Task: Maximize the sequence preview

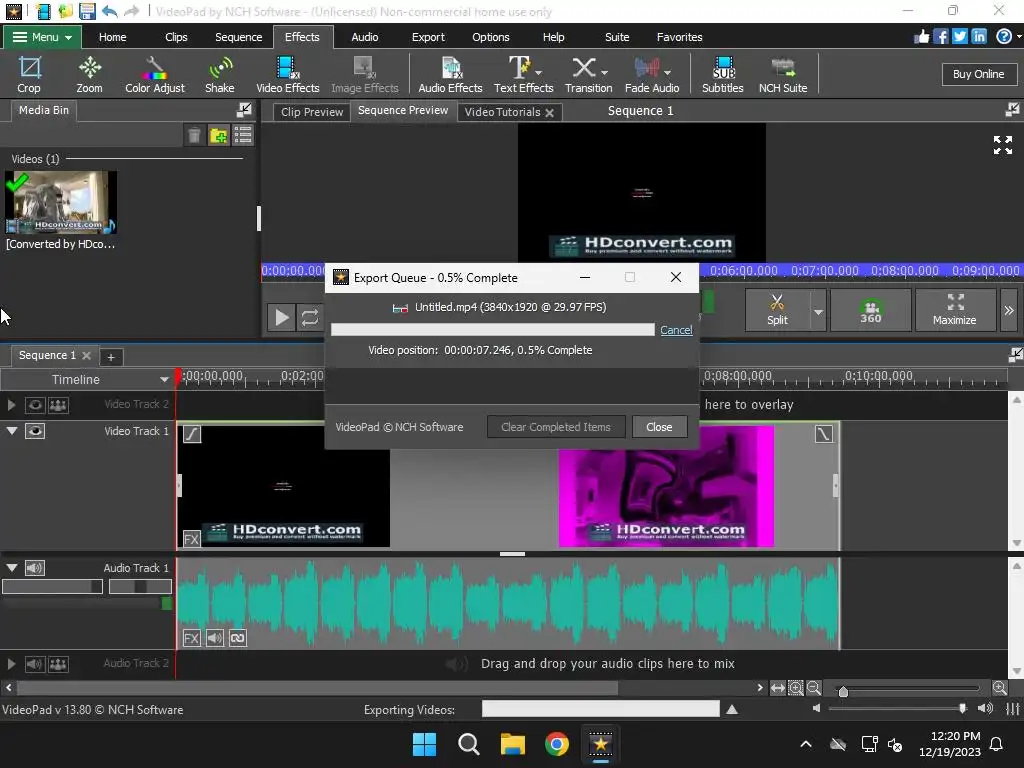Action: (x=954, y=310)
